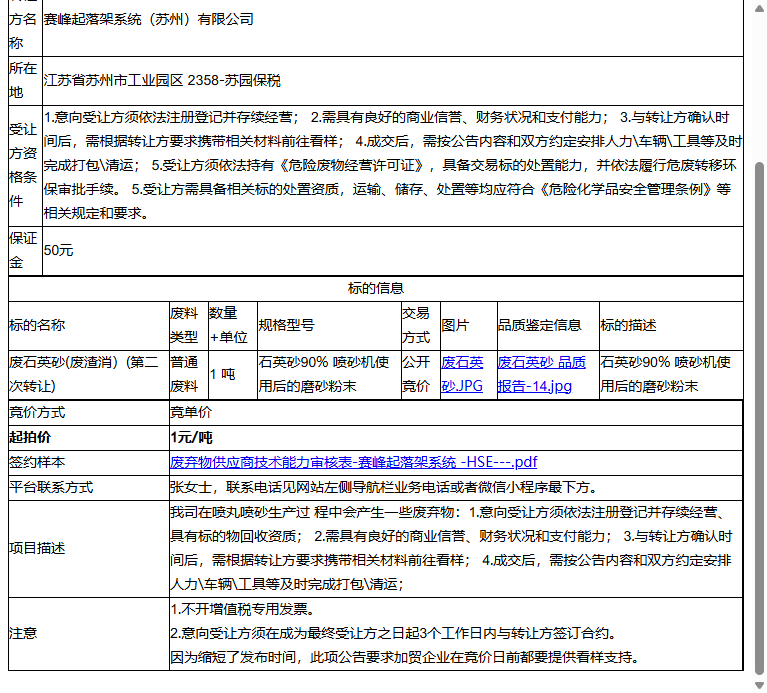The height and width of the screenshot is (693, 767).
Task: Click the bold 起拍价 label
Action: click(30, 438)
